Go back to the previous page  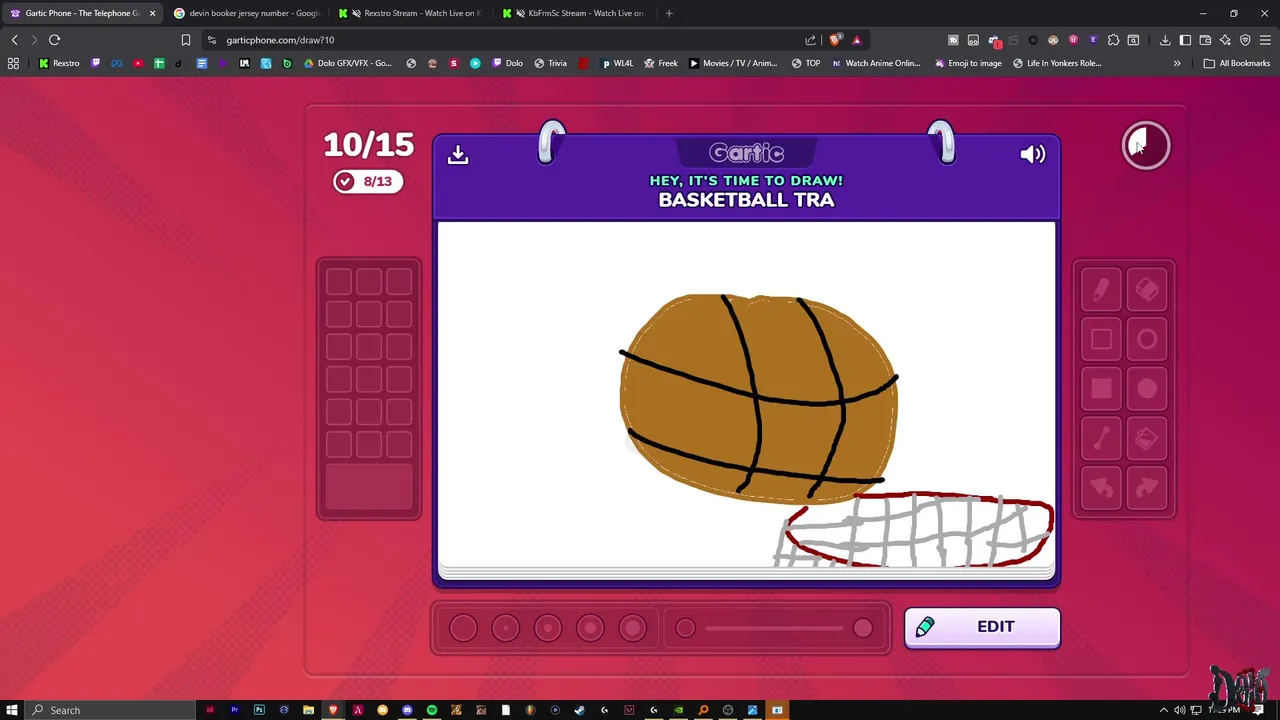coord(14,40)
